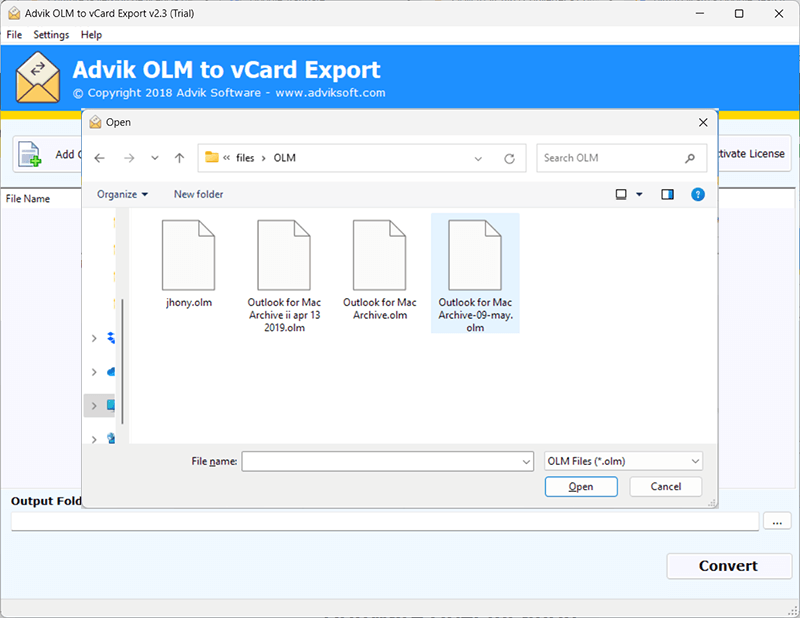The height and width of the screenshot is (618, 800).
Task: Click the Output Folder path field
Action: [x=385, y=522]
